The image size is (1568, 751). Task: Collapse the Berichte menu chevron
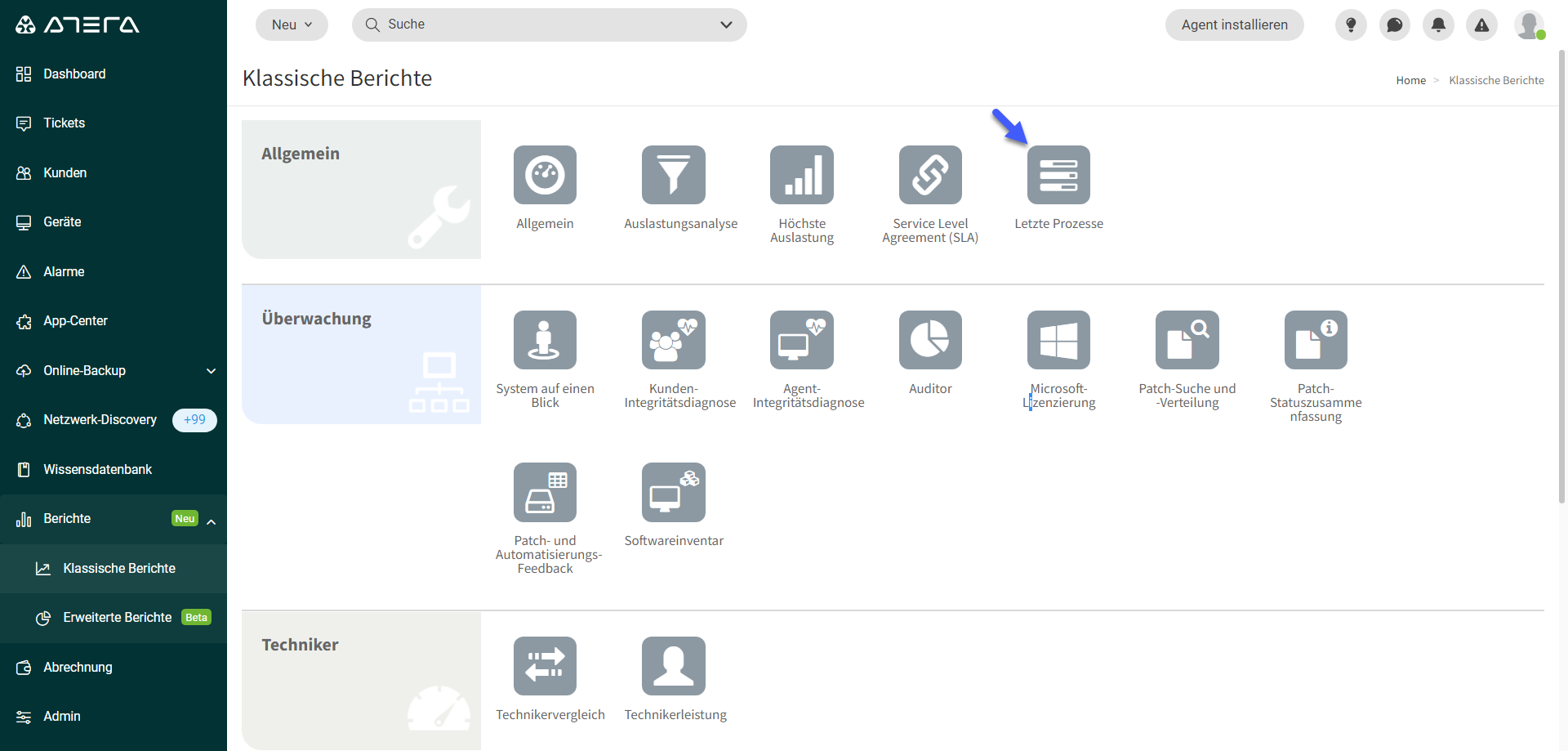[212, 521]
